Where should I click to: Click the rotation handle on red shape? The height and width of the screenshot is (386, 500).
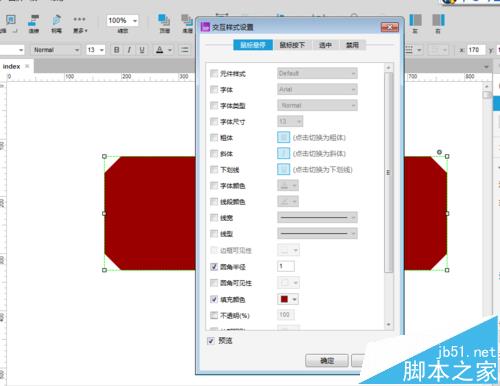point(439,152)
